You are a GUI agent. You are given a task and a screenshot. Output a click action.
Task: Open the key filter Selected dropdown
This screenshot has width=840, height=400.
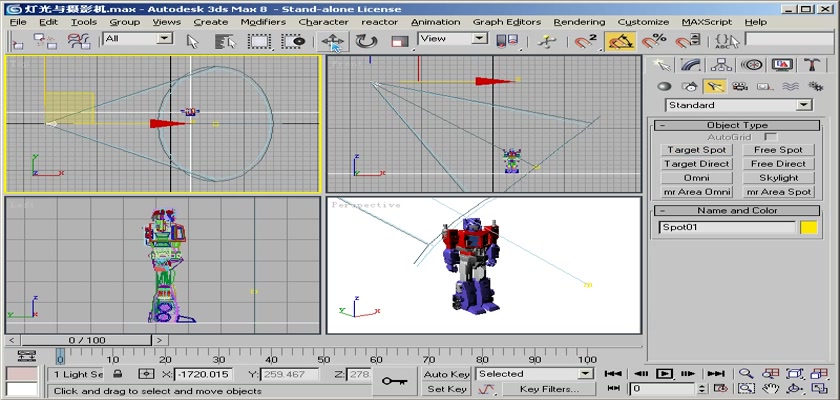535,374
